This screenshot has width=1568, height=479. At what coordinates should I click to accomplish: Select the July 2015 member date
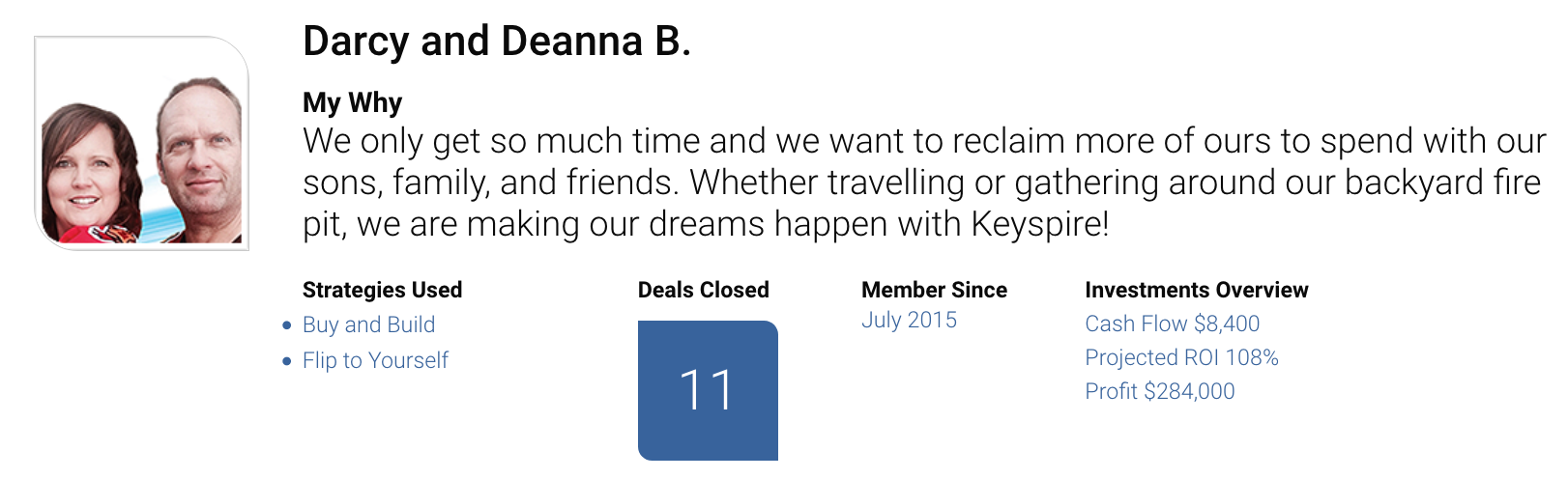(909, 320)
